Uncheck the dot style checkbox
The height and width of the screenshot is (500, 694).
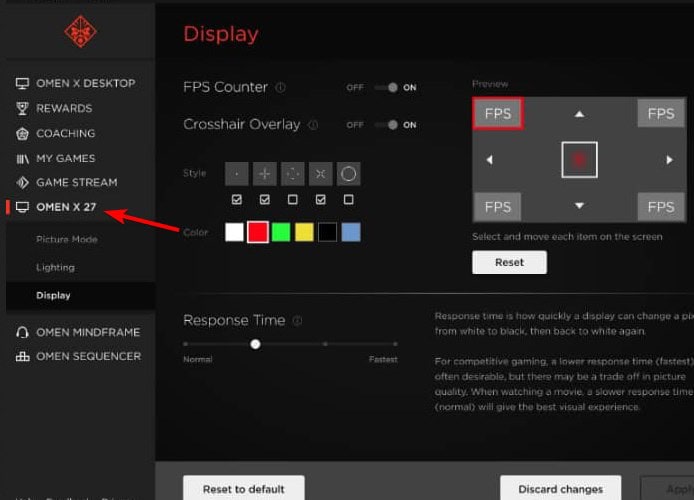point(237,200)
